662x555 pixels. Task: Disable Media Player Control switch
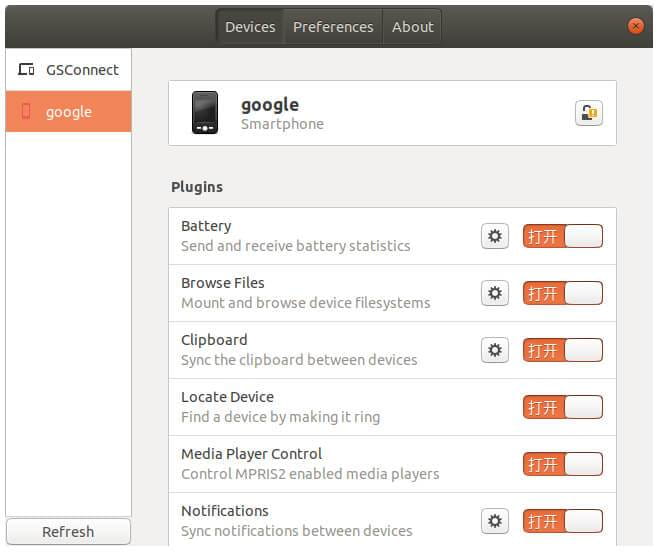tap(562, 464)
